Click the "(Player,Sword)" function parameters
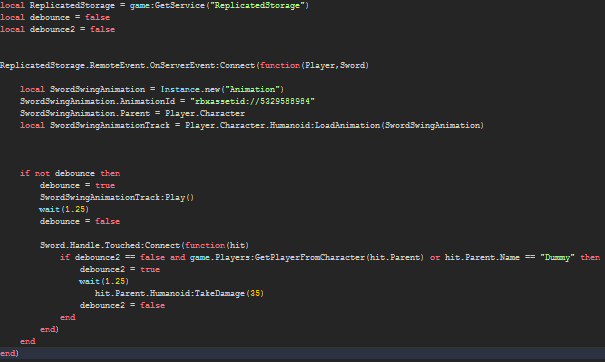 coord(335,65)
